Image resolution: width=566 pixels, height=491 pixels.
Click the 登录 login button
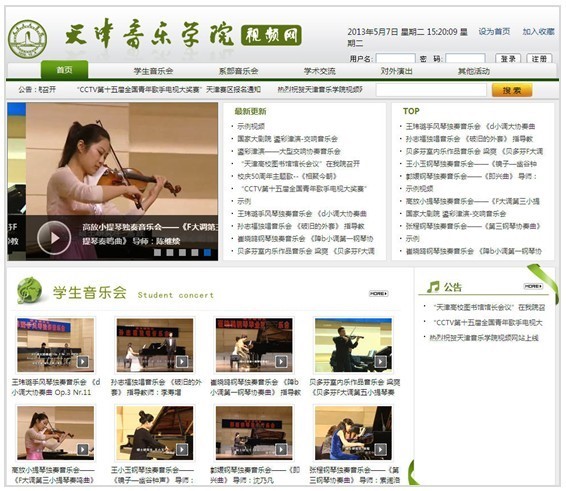508,58
